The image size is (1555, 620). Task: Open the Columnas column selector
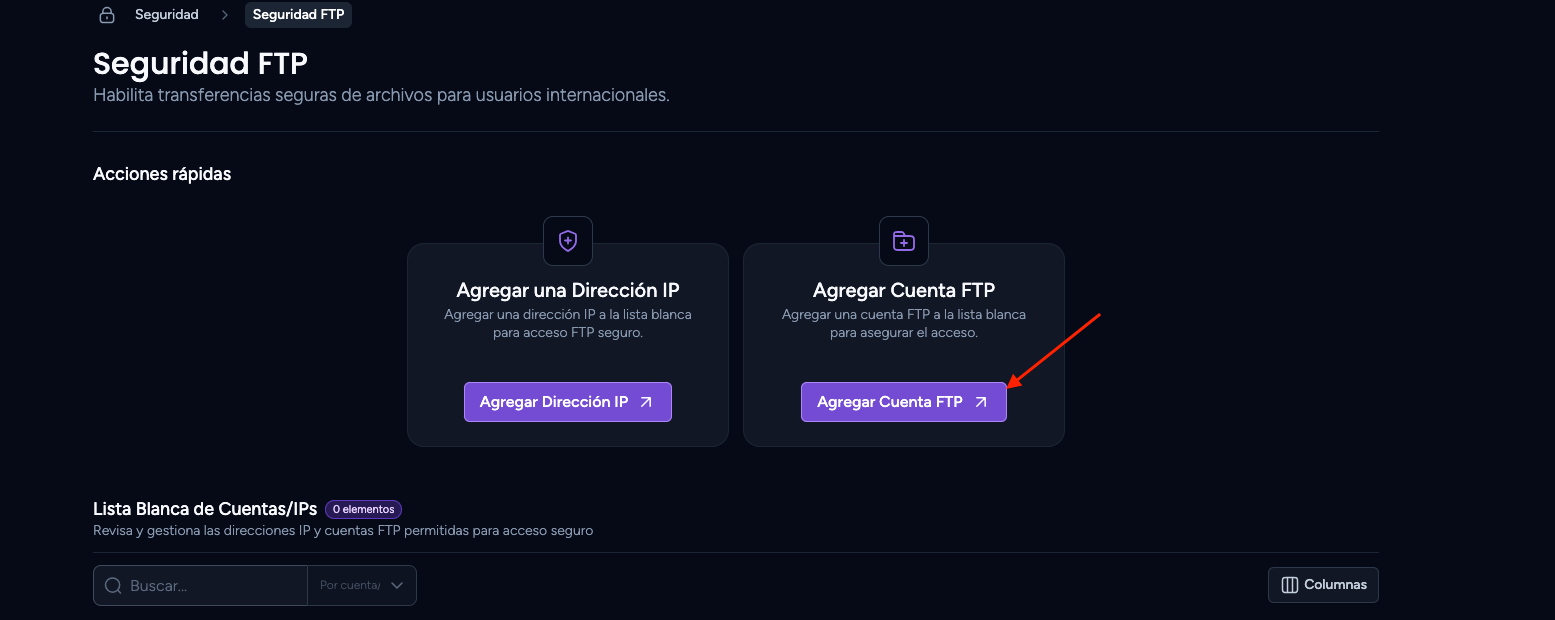1323,585
